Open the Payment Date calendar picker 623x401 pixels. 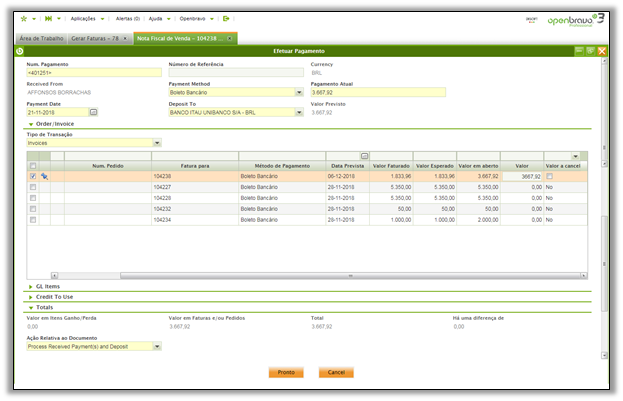[x=94, y=112]
